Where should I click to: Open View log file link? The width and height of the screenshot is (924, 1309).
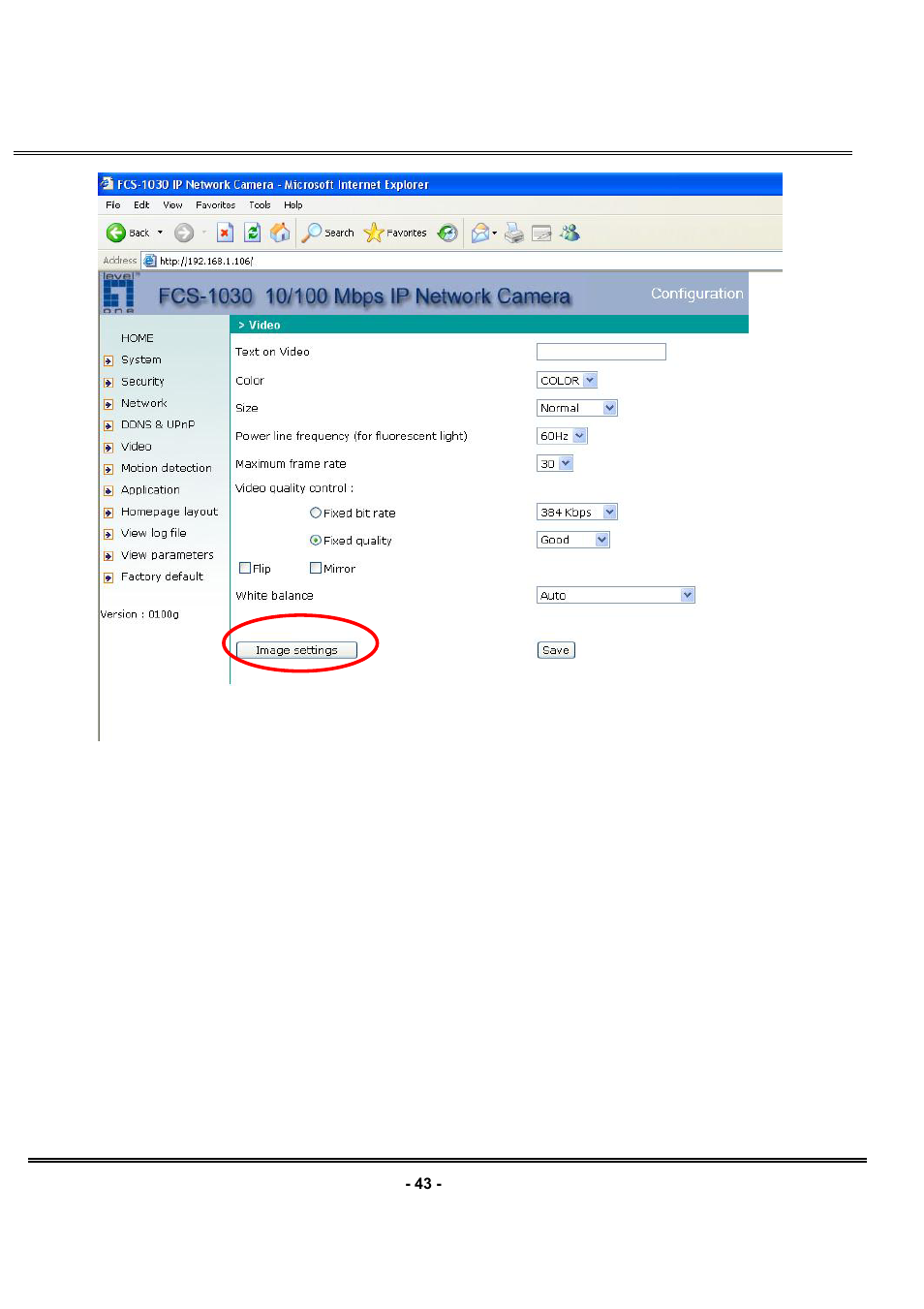(154, 533)
